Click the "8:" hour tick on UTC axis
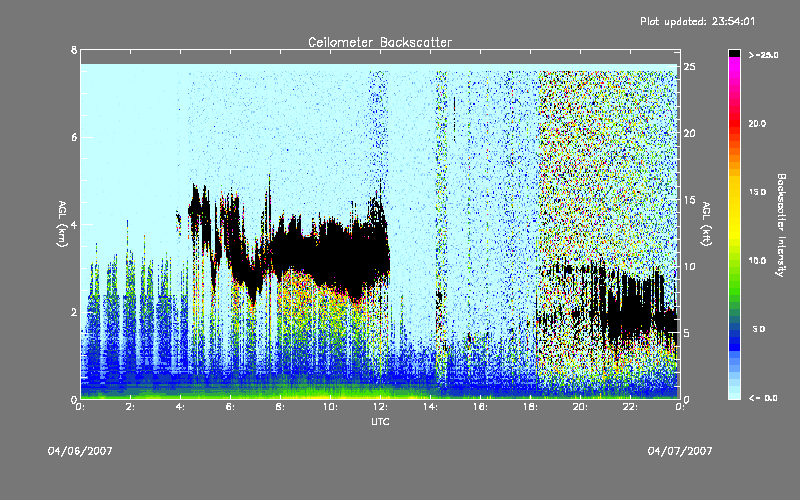Image resolution: width=800 pixels, height=500 pixels. (280, 407)
